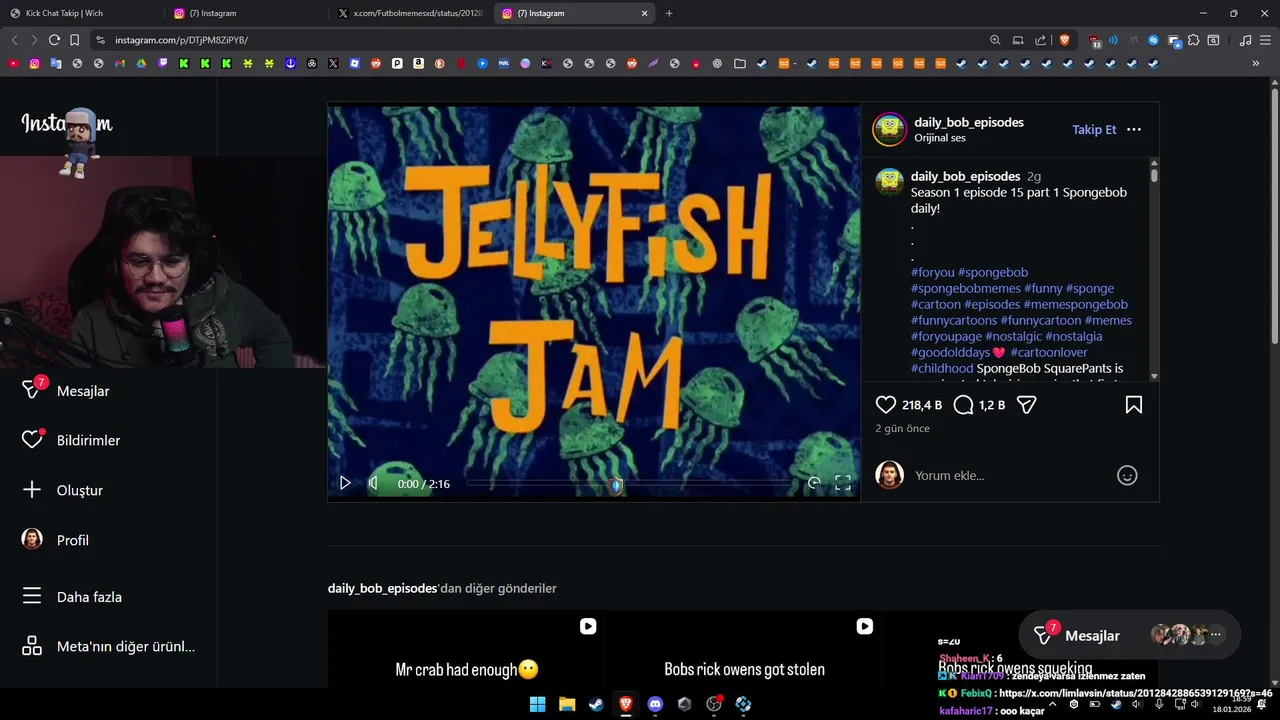
Task: Open the Instagram bookmark in bookmarks bar
Action: point(34,63)
